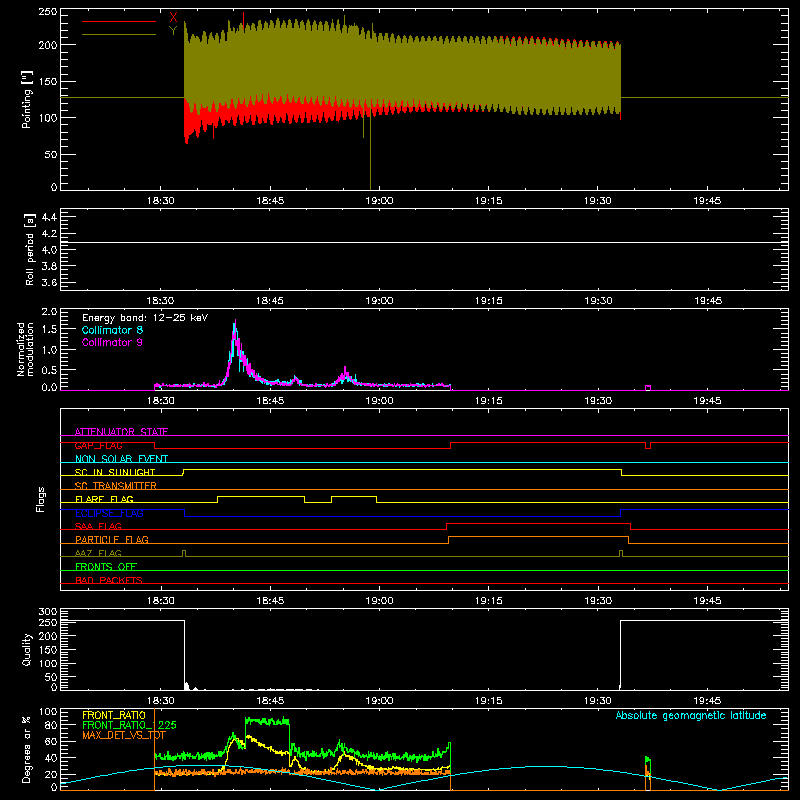Viewport: 800px width, 800px height.
Task: Click the magenta 'Collimator 9' legend entry
Action: coord(112,342)
